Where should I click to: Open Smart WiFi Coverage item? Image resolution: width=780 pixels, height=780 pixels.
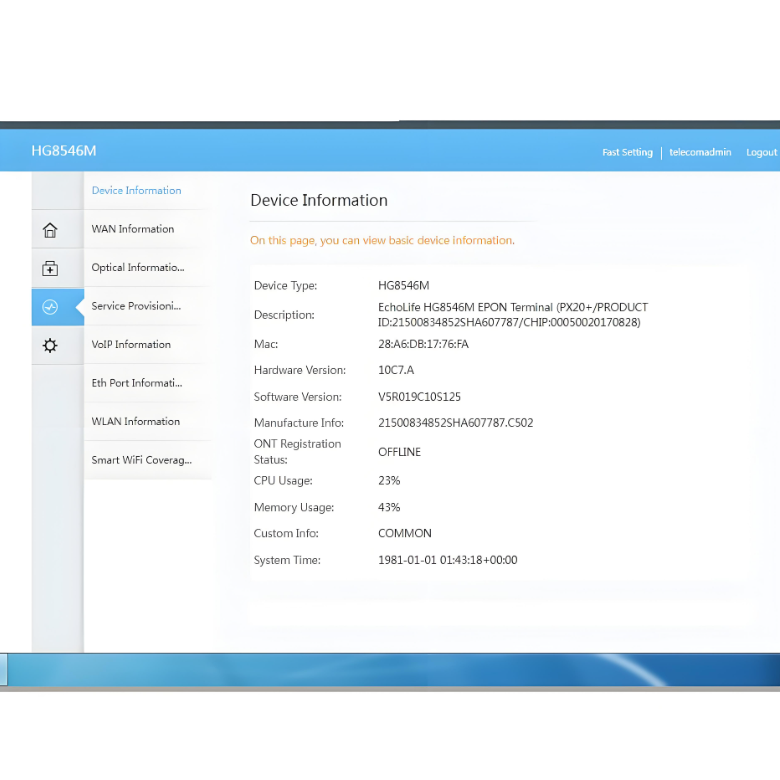click(141, 460)
